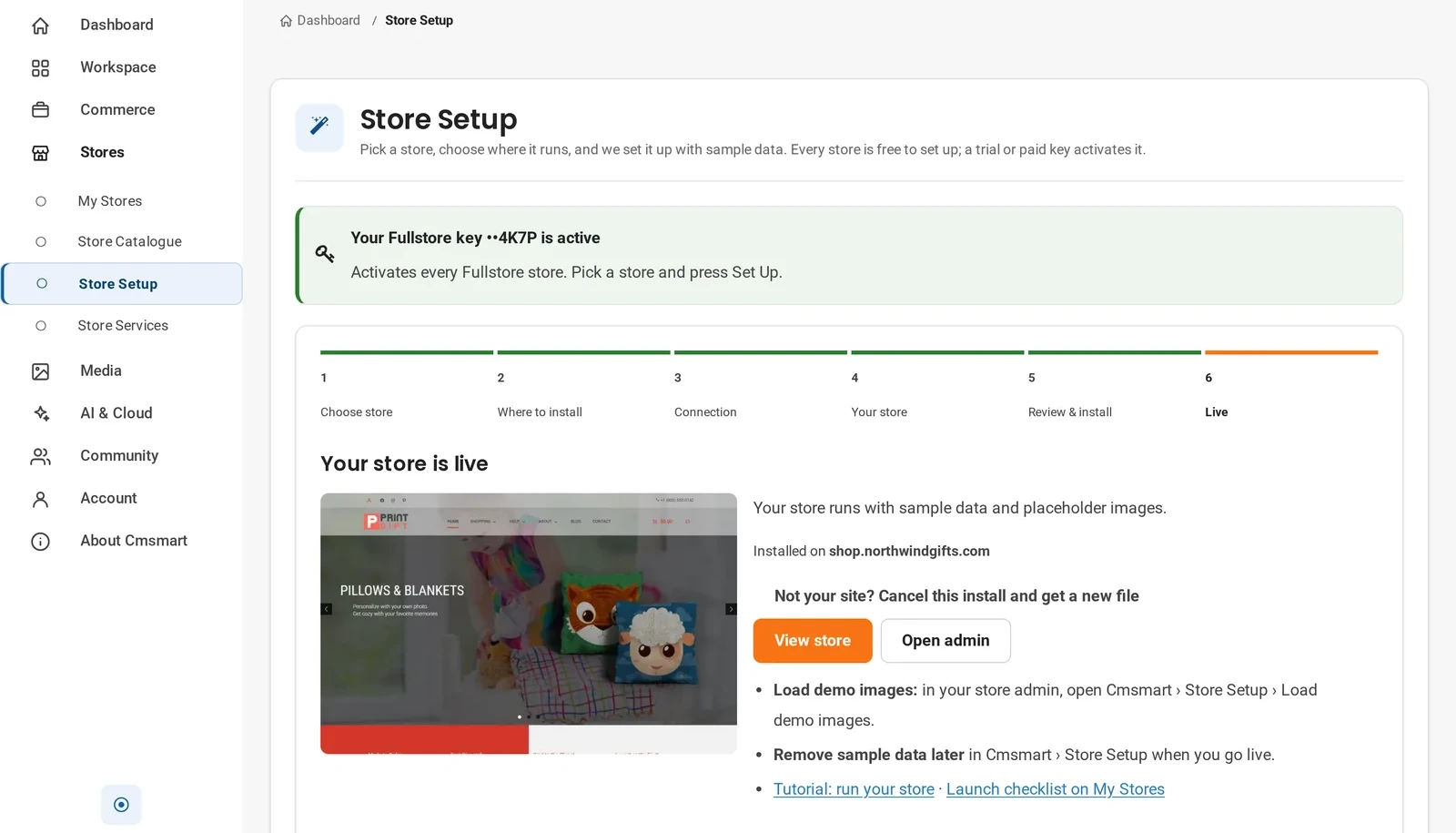Viewport: 1456px width, 833px height.
Task: Click the Store Setup page title
Action: click(439, 119)
